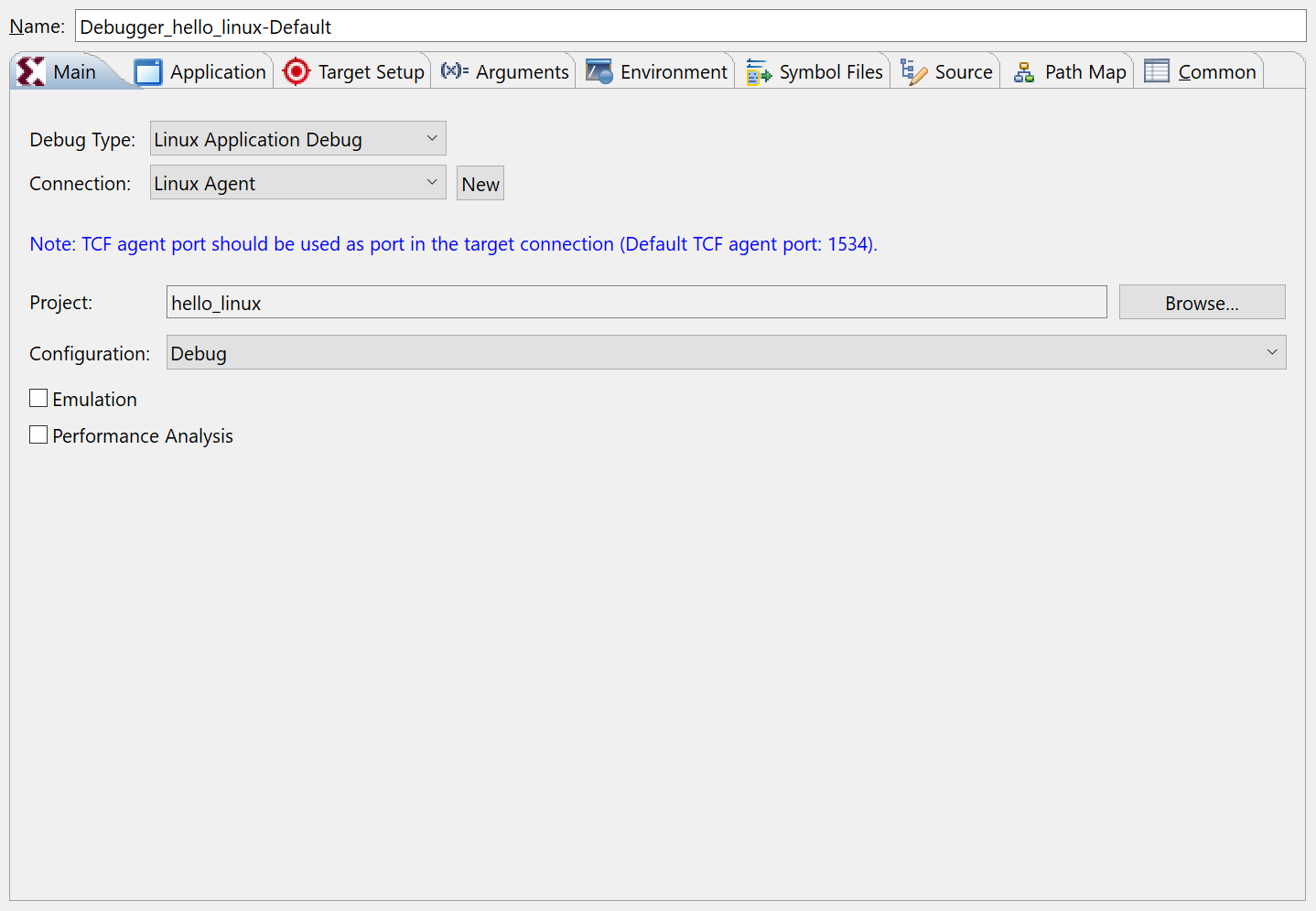Screen dimensions: 1316x911
Task: Click the Project label
Action: point(61,303)
